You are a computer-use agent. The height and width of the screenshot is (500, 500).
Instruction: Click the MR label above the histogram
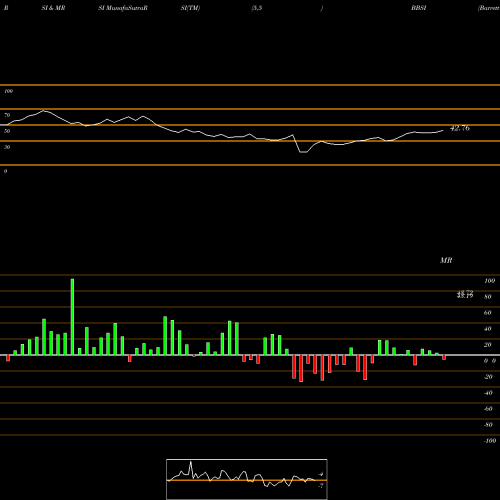tap(446, 260)
